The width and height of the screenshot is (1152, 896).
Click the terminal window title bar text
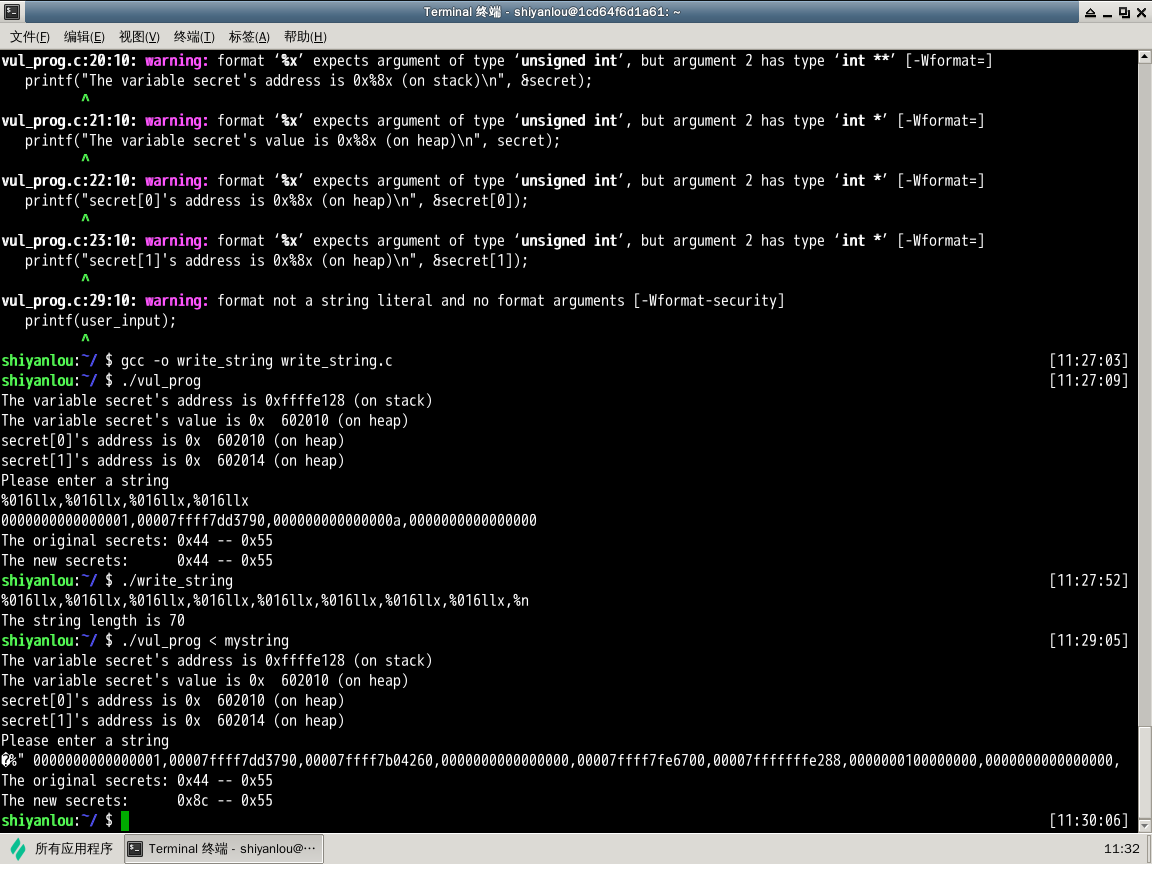(x=566, y=12)
